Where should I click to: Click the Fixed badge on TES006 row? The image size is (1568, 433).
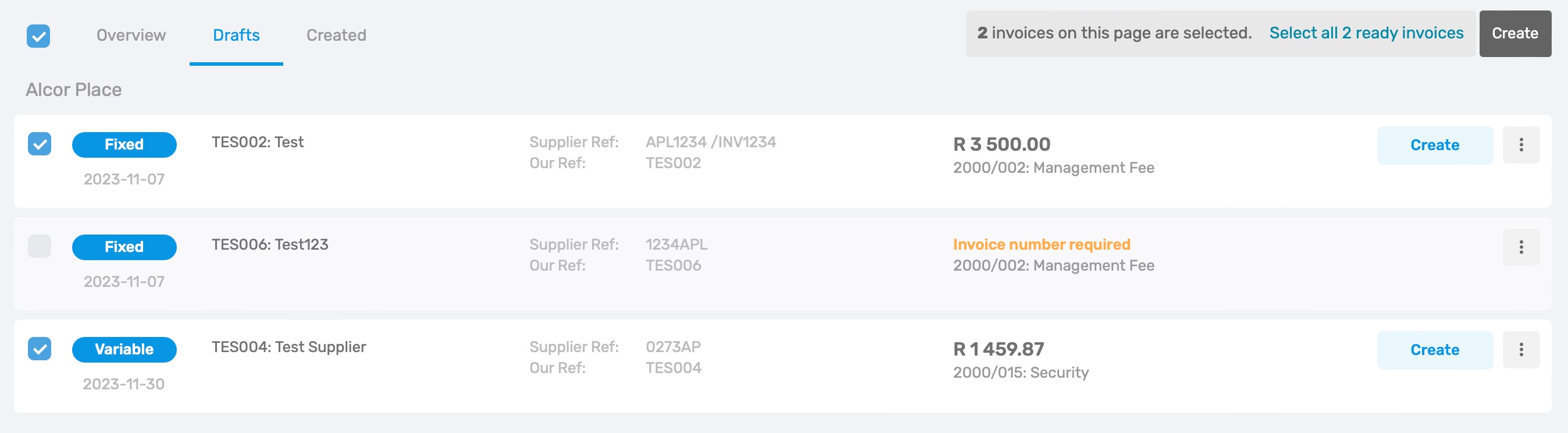pos(124,247)
